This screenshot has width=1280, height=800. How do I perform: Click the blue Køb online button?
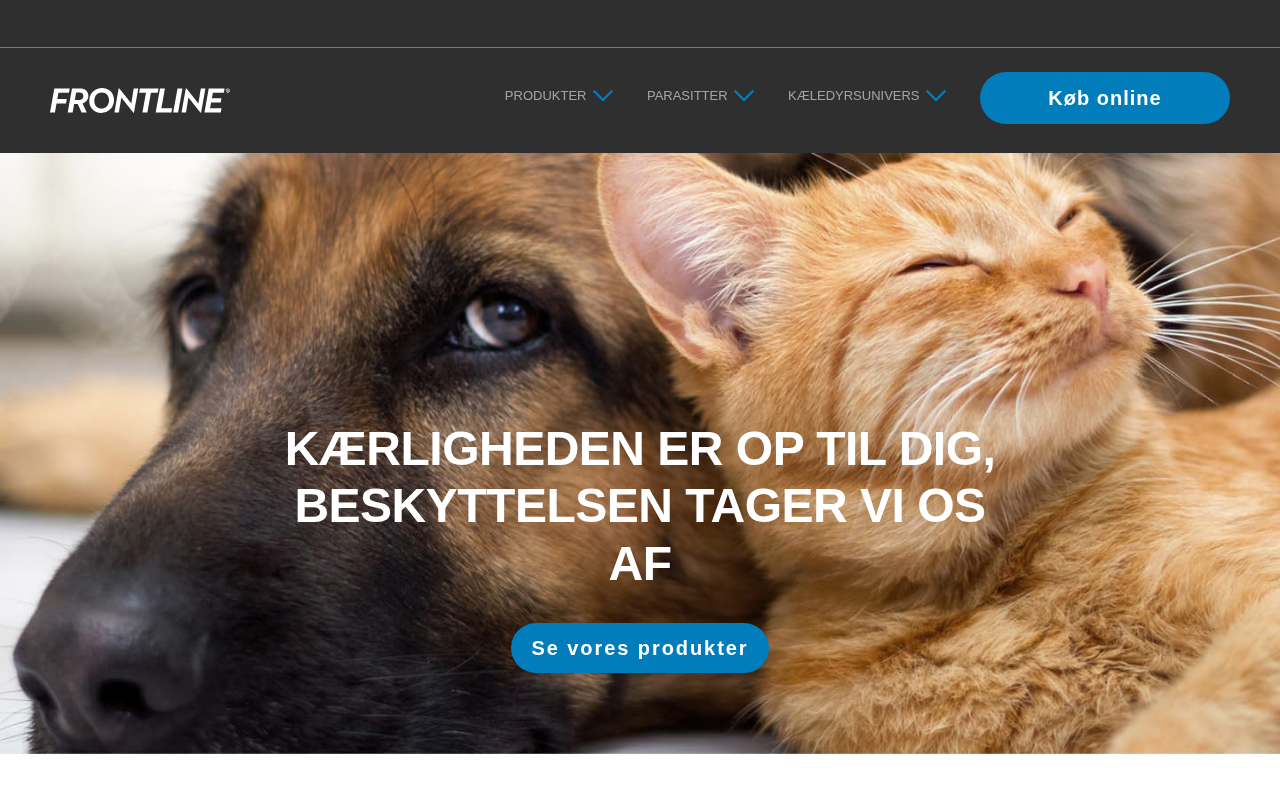[1105, 98]
